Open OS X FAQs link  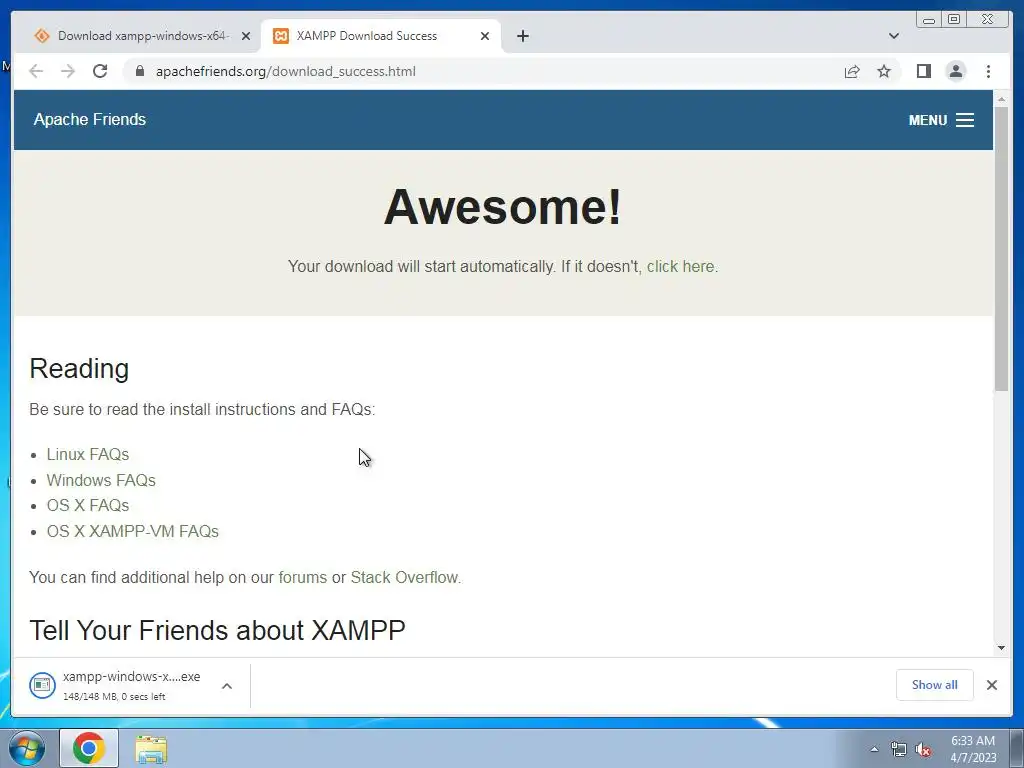point(88,505)
